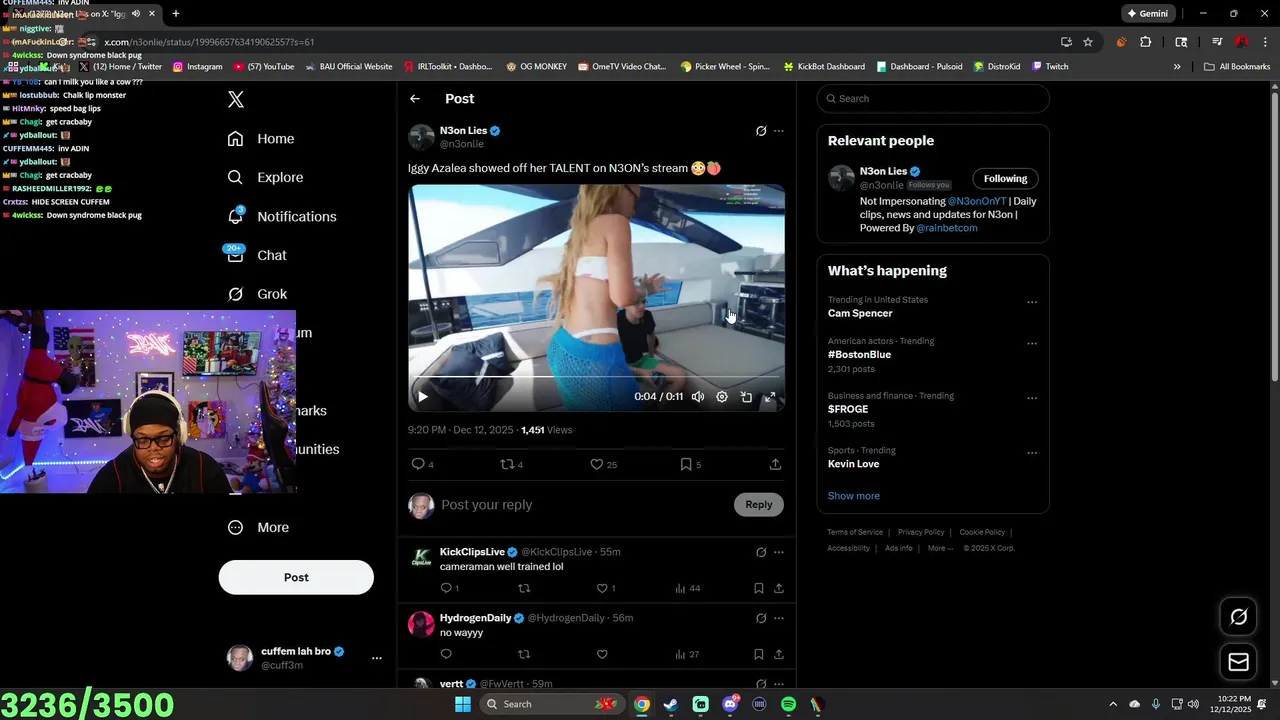
Task: Open the Chrome extensions puzzle icon
Action: [1146, 42]
